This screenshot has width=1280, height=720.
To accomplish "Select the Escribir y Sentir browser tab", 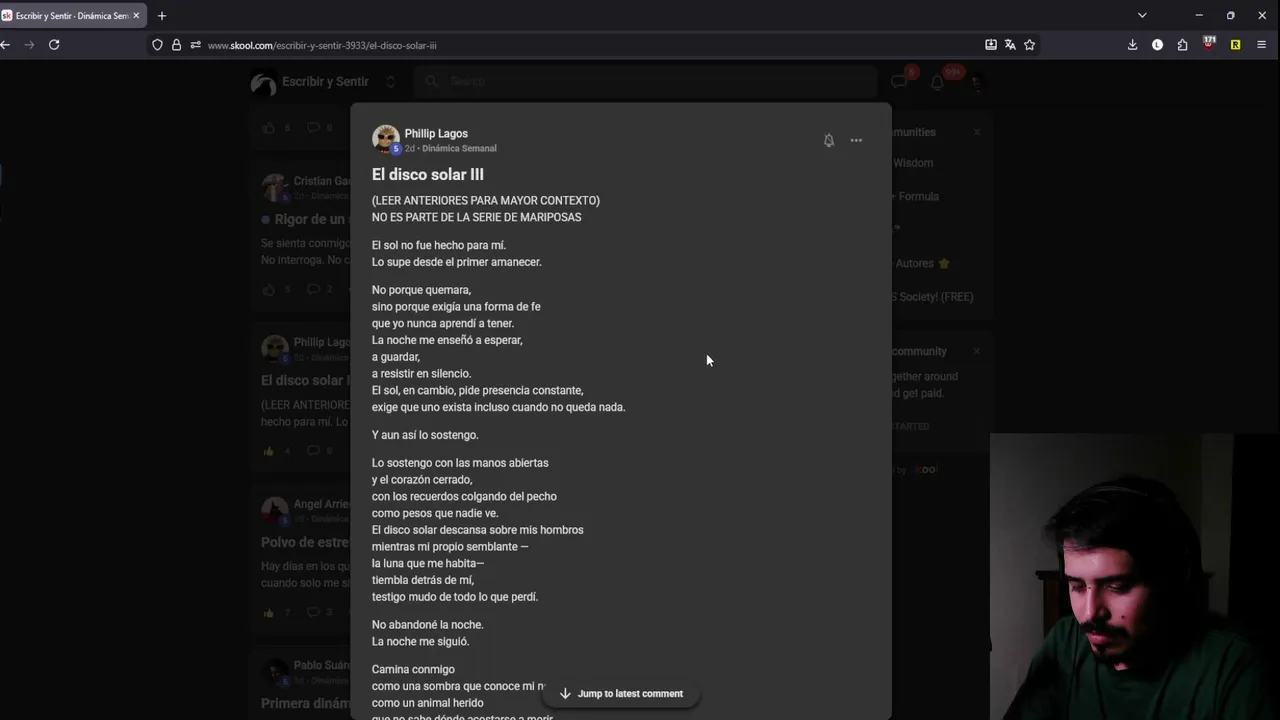I will tap(70, 16).
